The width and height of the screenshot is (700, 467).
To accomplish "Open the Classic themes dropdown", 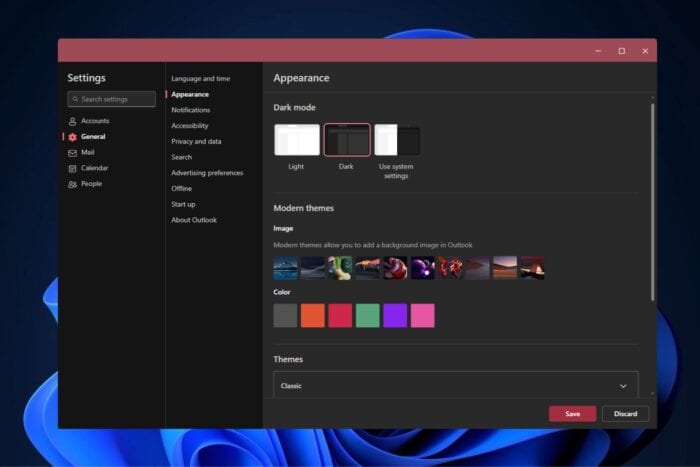I will coord(456,385).
